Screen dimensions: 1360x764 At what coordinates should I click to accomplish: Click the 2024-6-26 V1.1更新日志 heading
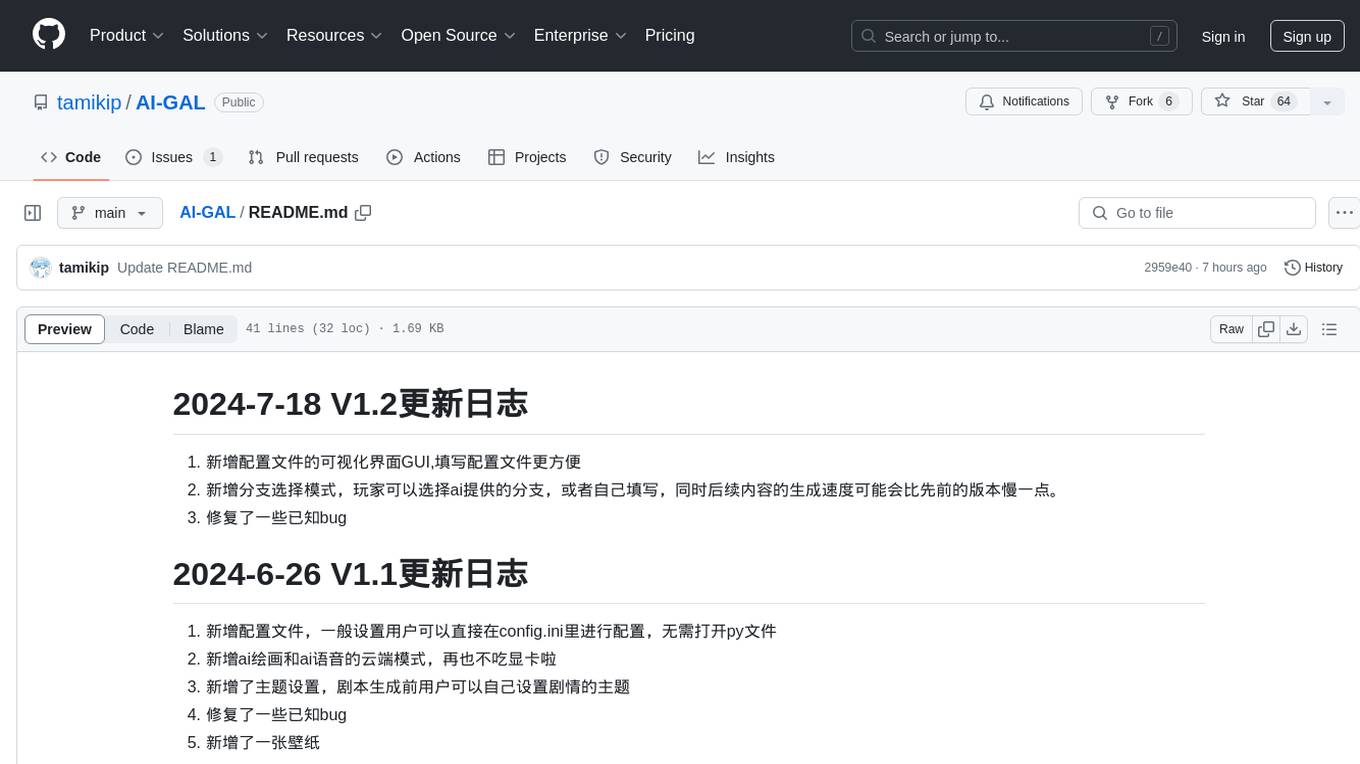[350, 573]
